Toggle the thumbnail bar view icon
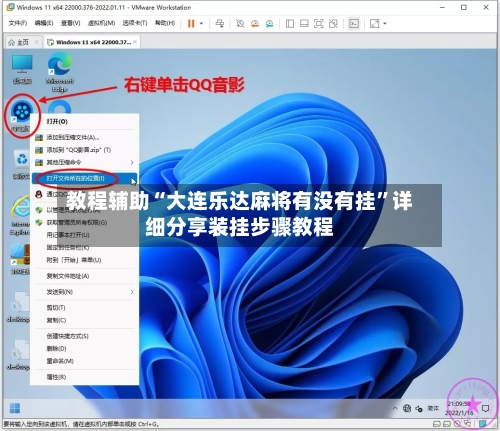This screenshot has width=500, height=431. point(304,23)
